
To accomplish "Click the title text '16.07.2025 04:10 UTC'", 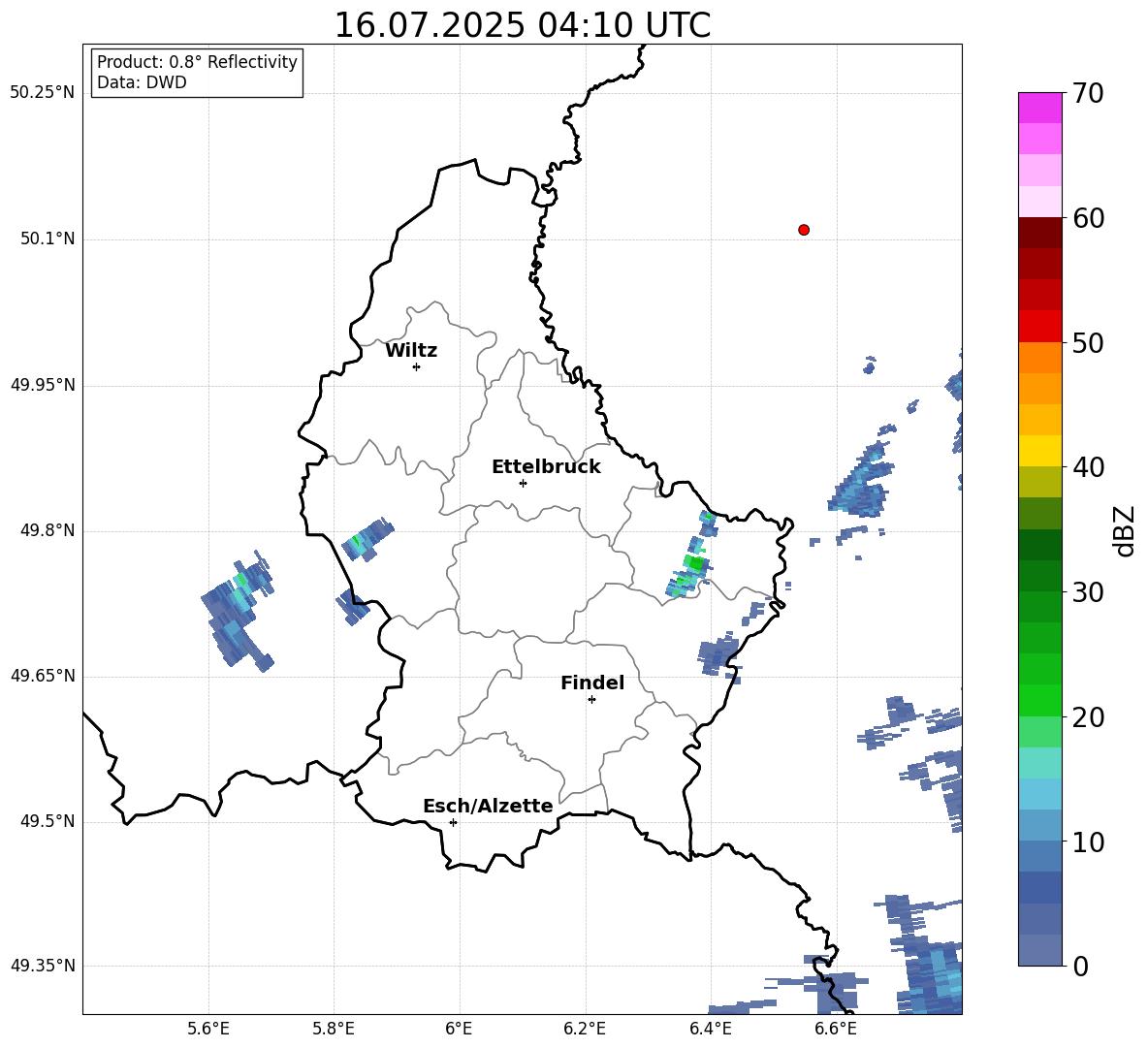I will click(x=522, y=25).
